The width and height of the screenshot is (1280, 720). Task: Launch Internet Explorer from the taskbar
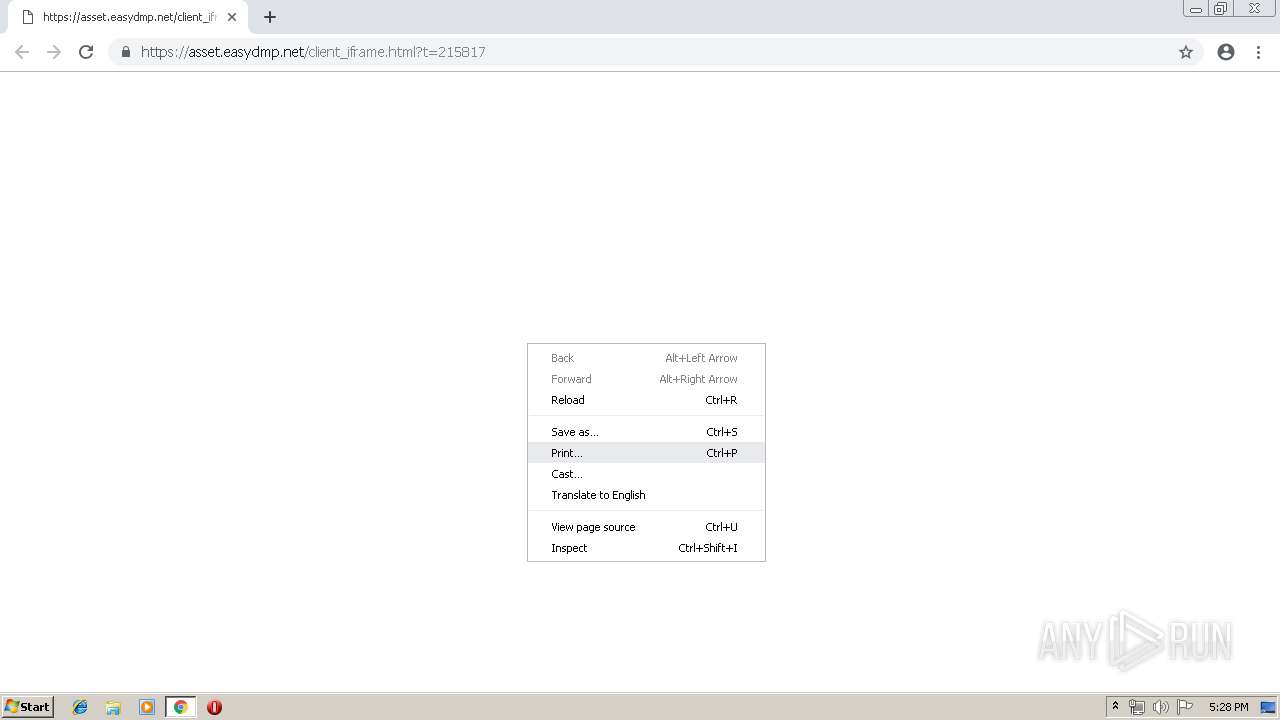pyautogui.click(x=80, y=707)
